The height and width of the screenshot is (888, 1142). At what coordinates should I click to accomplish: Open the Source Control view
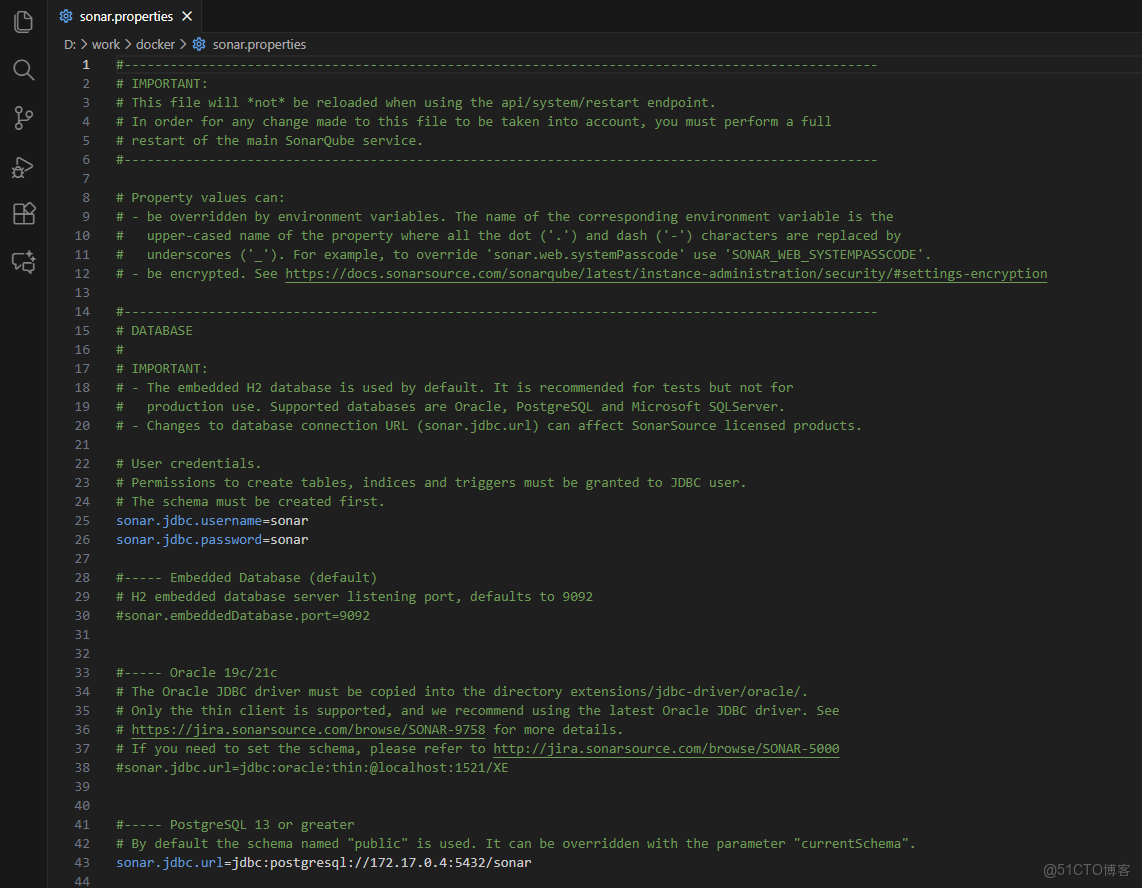22,118
